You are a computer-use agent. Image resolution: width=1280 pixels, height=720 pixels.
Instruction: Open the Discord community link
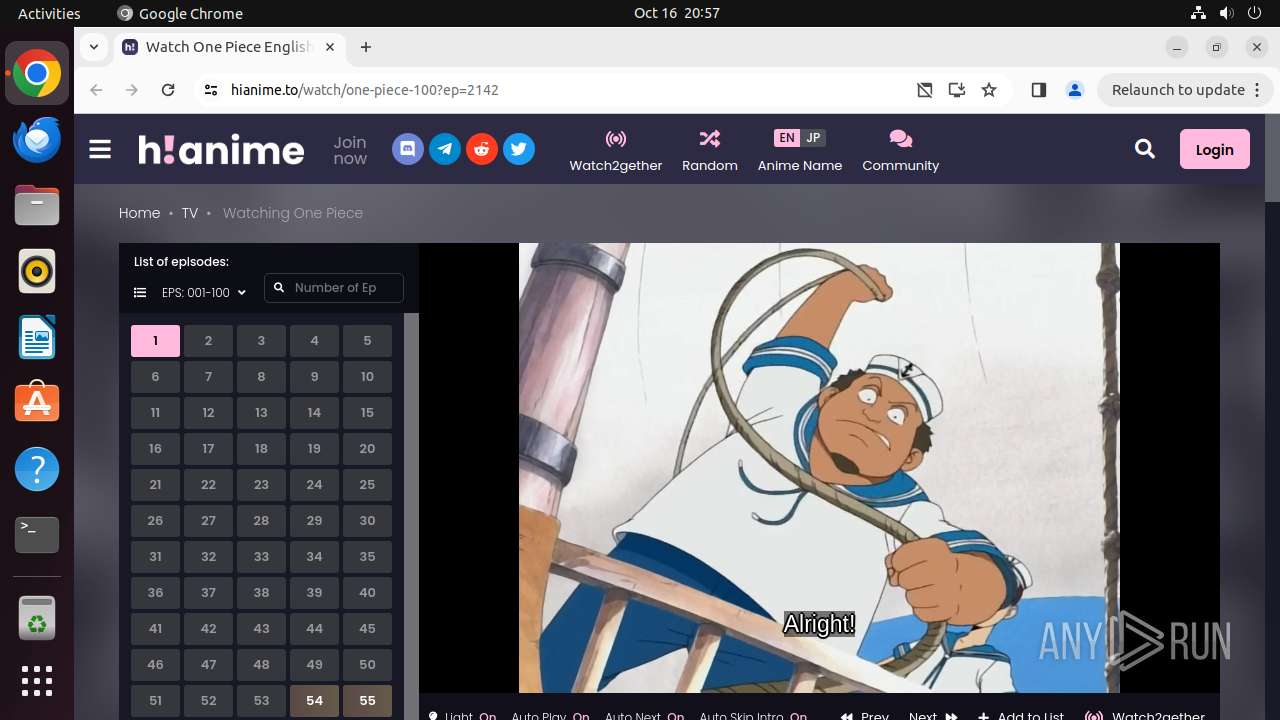pos(408,150)
